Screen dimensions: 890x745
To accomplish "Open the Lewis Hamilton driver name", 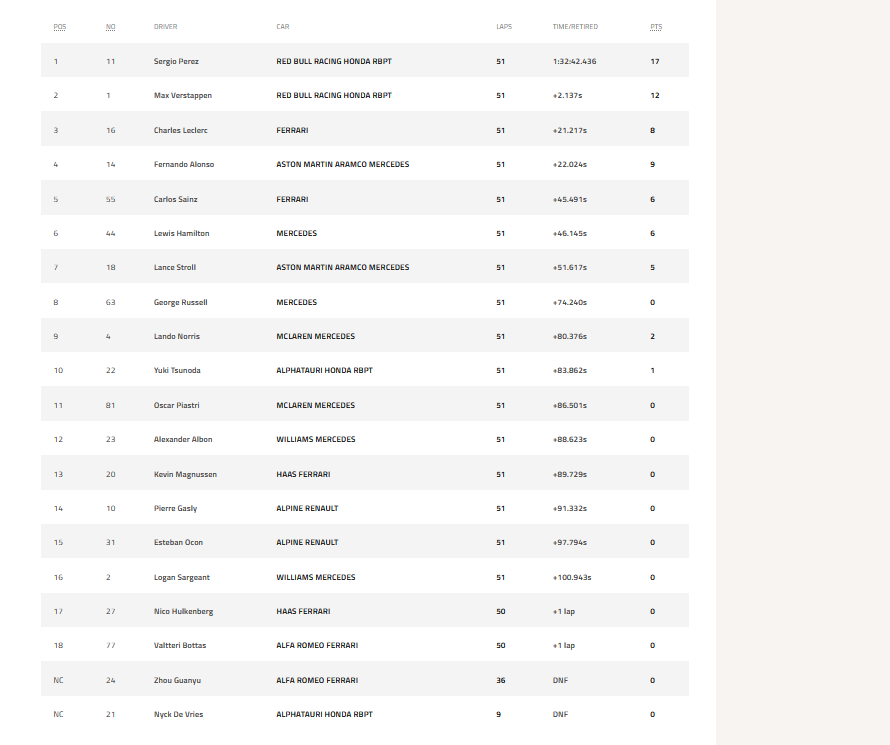I will coord(180,233).
